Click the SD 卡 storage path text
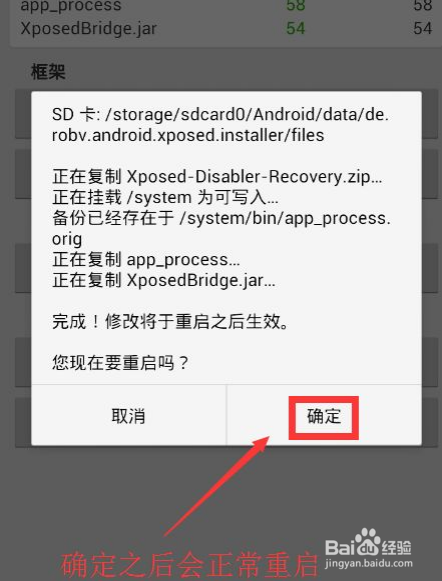 tap(221, 125)
